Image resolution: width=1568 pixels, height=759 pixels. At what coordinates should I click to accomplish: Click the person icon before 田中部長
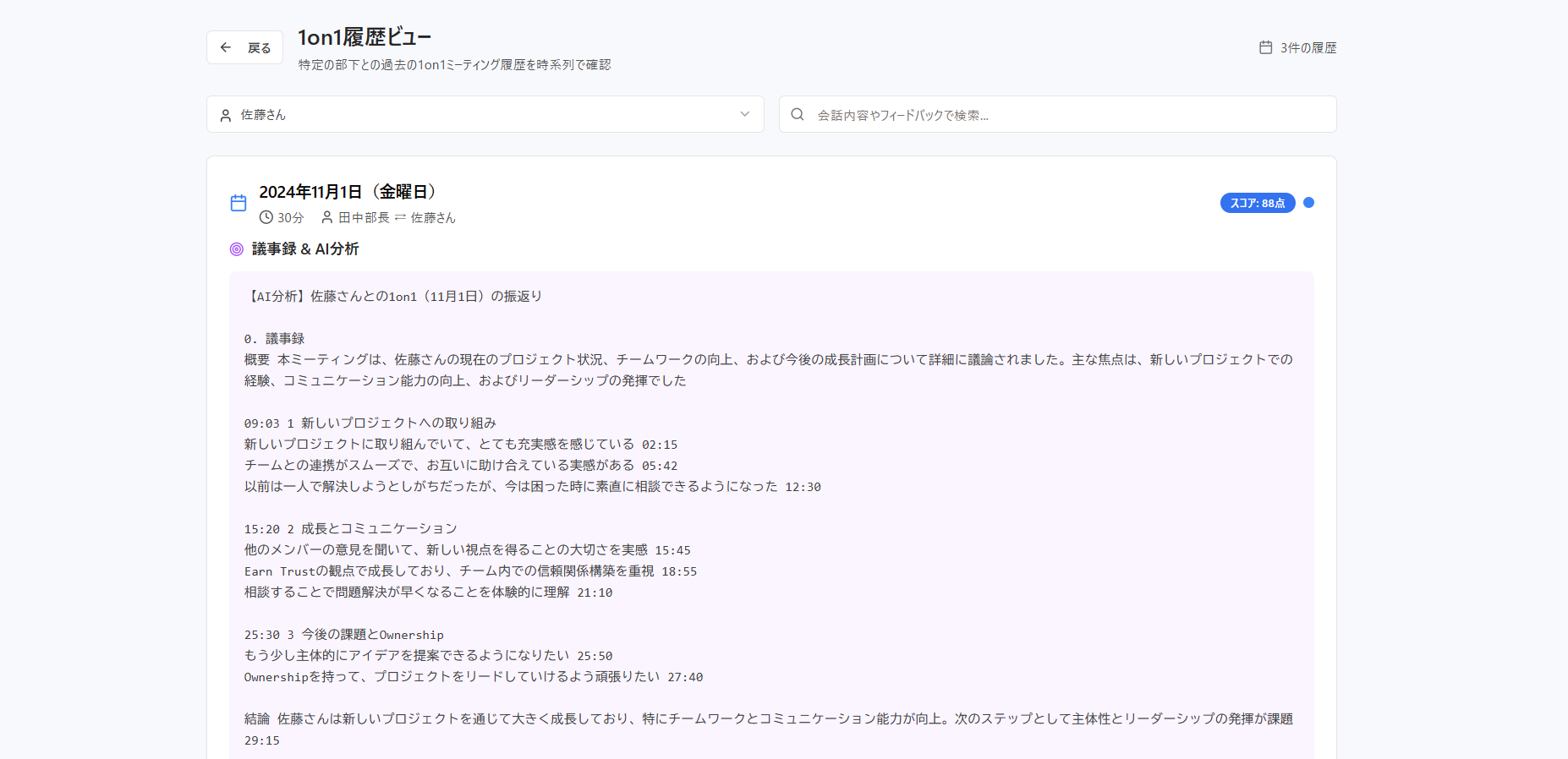coord(327,217)
